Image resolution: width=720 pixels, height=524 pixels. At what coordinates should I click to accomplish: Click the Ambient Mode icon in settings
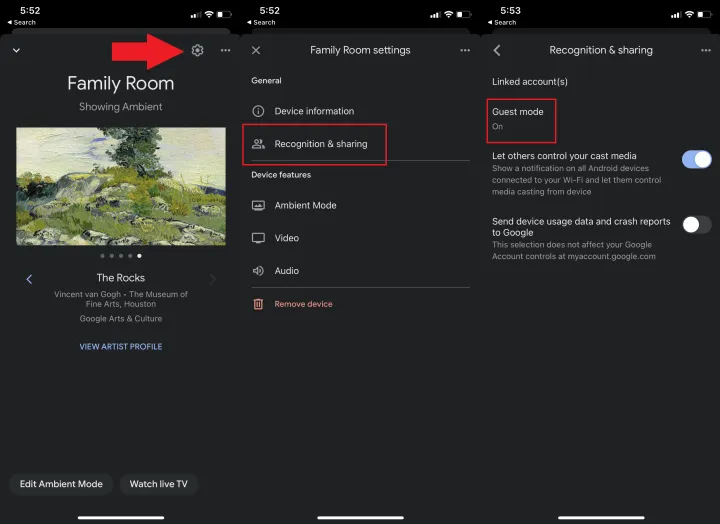pos(258,205)
